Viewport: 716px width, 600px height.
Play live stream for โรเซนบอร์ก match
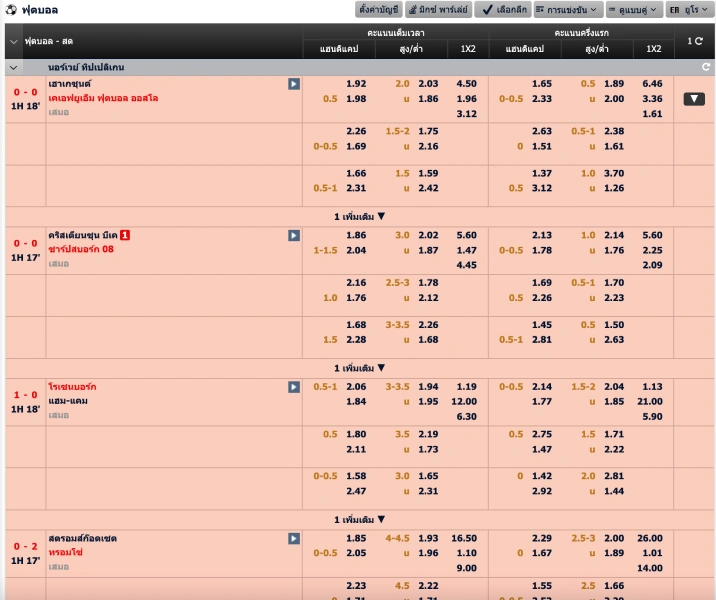click(294, 387)
